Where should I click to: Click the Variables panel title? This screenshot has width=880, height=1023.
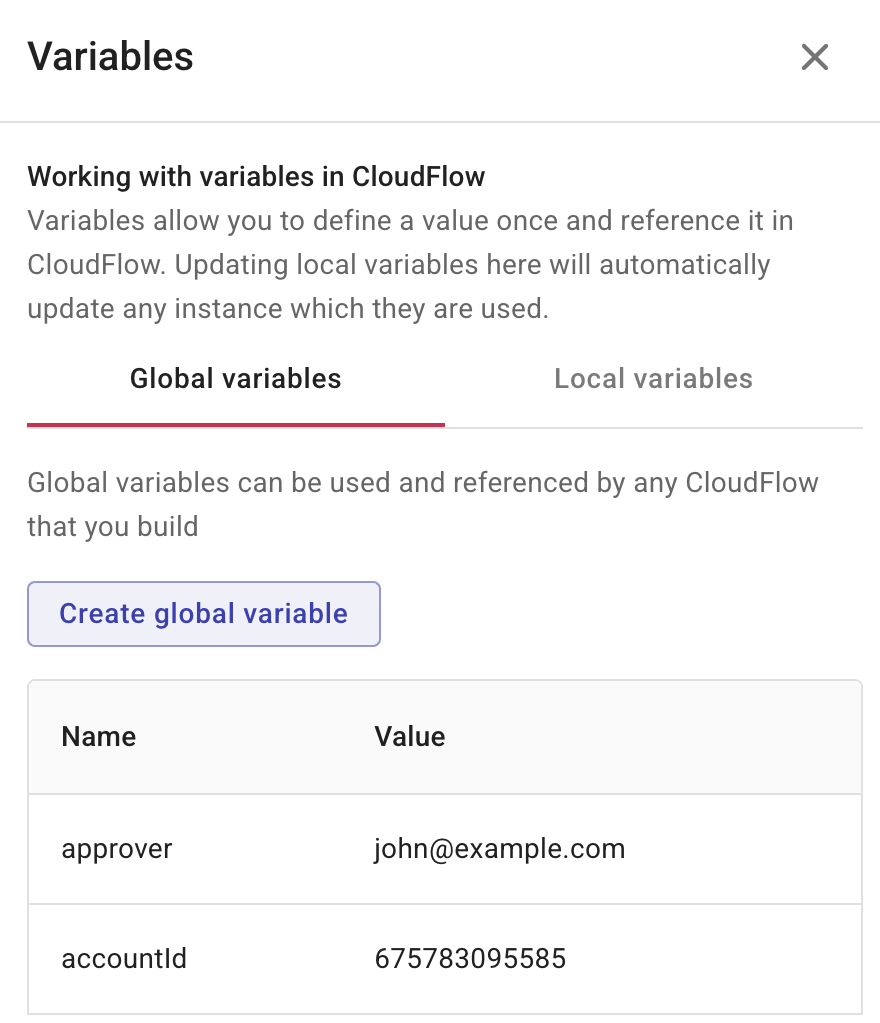[x=110, y=57]
